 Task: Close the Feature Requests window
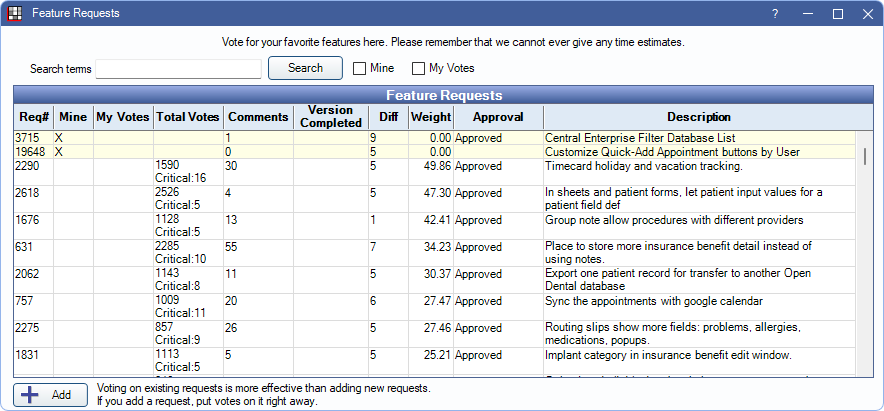(x=867, y=14)
